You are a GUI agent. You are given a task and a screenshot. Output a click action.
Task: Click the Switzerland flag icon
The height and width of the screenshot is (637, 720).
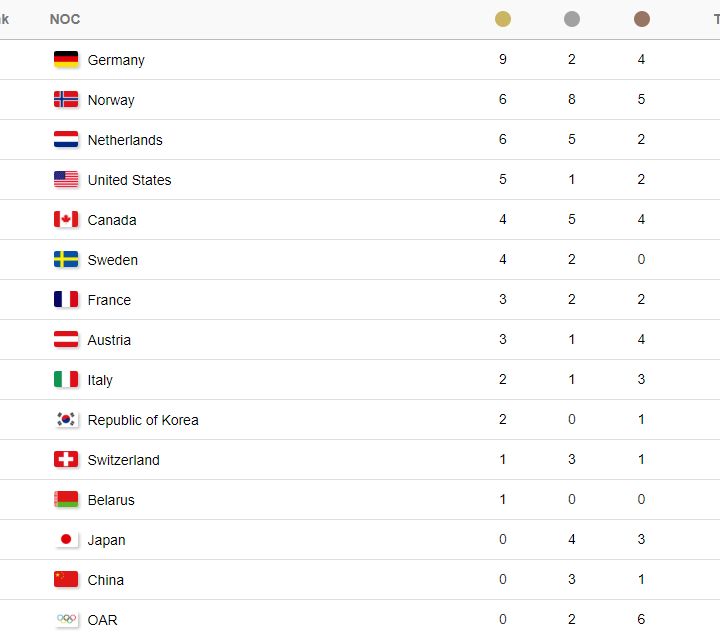pos(66,459)
